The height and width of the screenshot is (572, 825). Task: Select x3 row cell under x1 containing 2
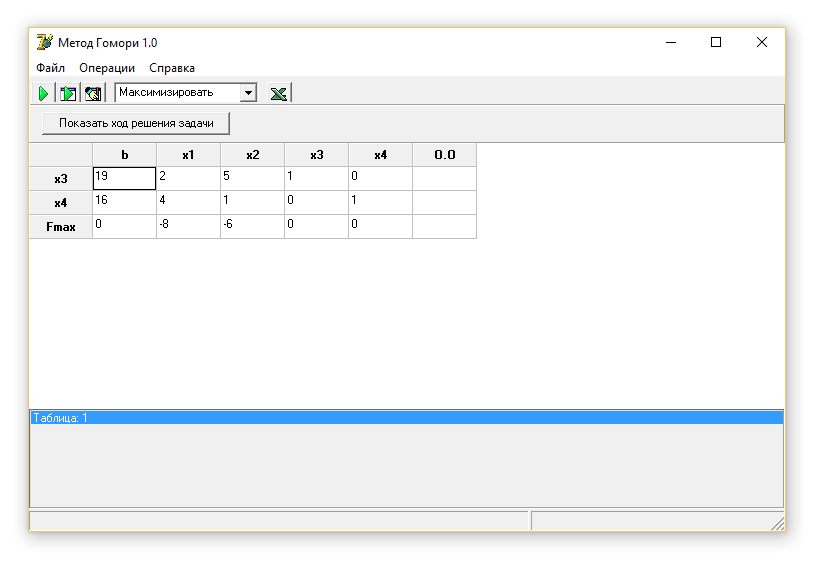pyautogui.click(x=188, y=178)
